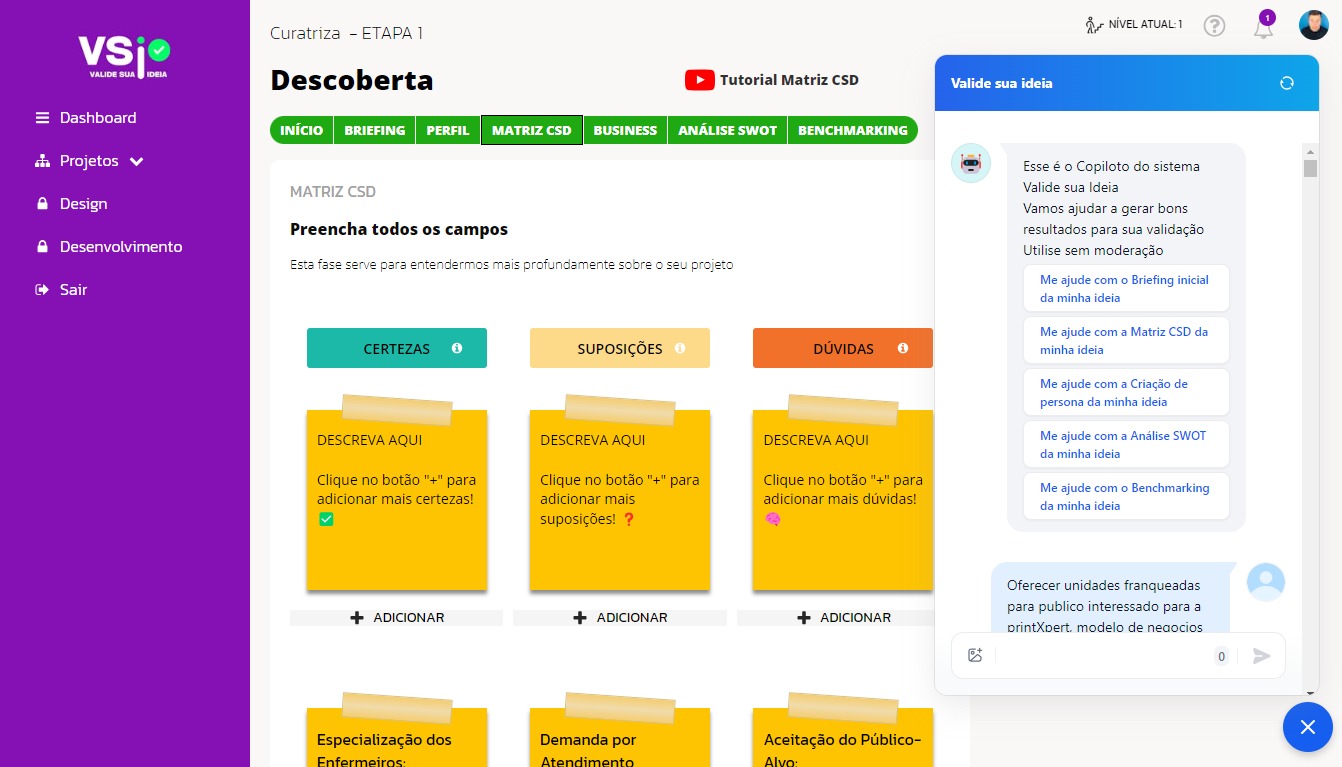Switch to the ANÁLISE SWOT tab
1342x767 pixels.
[x=727, y=130]
